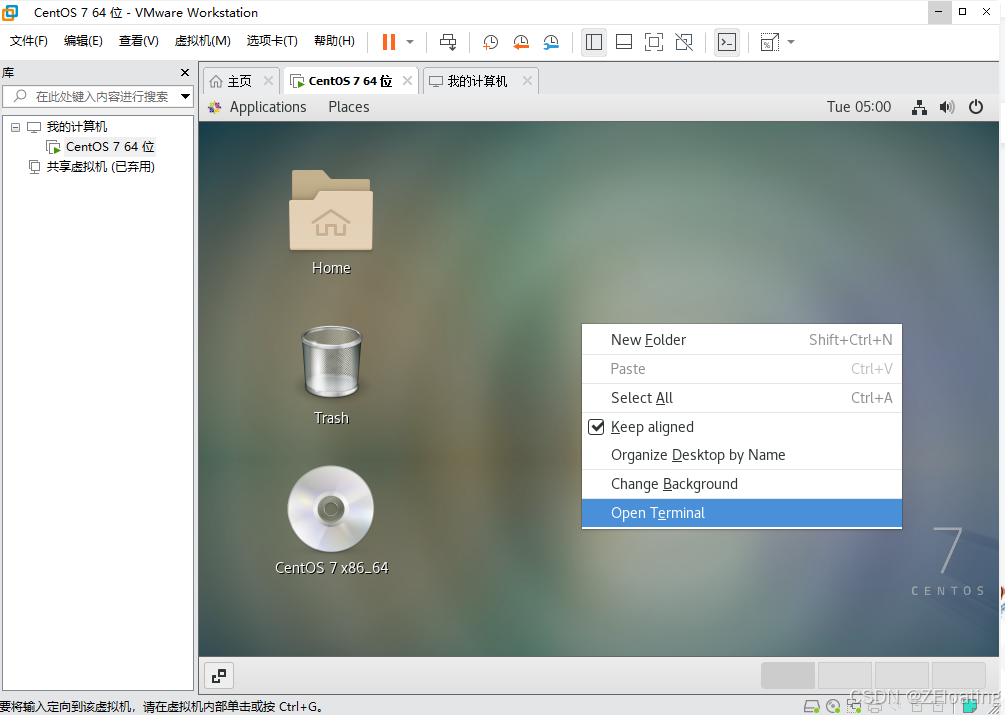
Task: Toggle Unity mode icon
Action: (684, 42)
